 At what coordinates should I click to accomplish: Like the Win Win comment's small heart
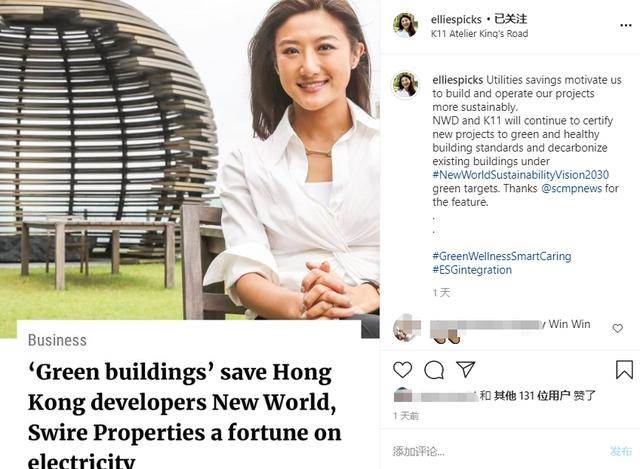[x=618, y=328]
